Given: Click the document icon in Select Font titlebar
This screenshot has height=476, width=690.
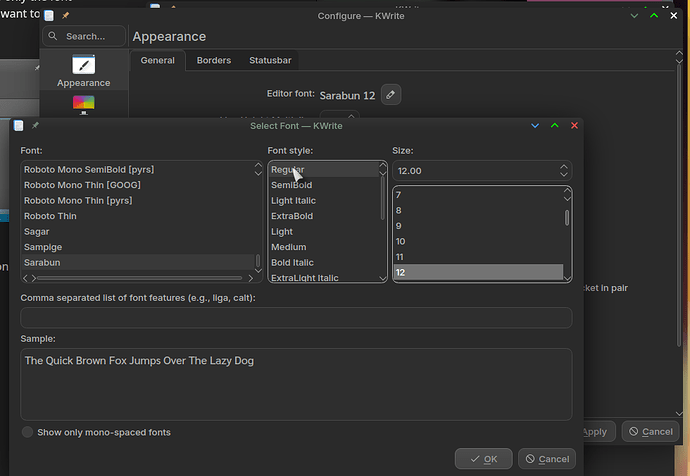Looking at the screenshot, I should point(18,125).
